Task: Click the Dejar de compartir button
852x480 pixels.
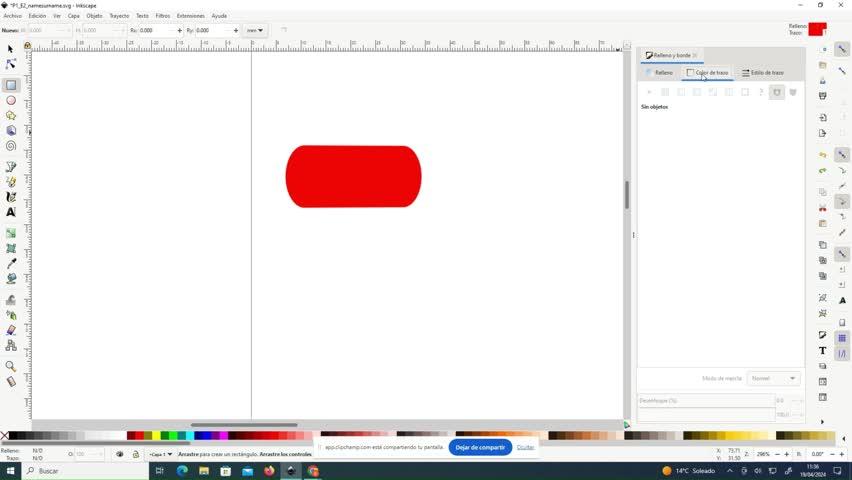Action: pyautogui.click(x=480, y=447)
